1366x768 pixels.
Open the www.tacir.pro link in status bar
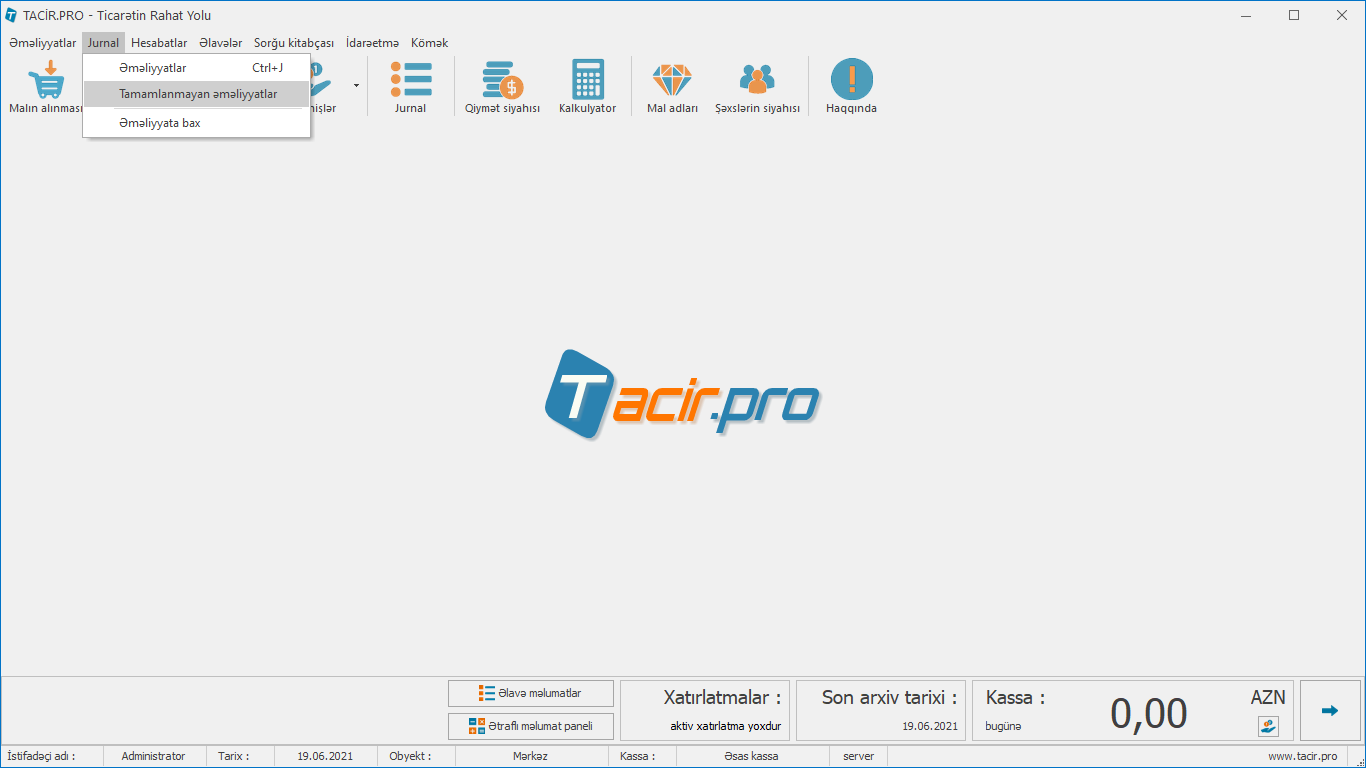[1302, 756]
